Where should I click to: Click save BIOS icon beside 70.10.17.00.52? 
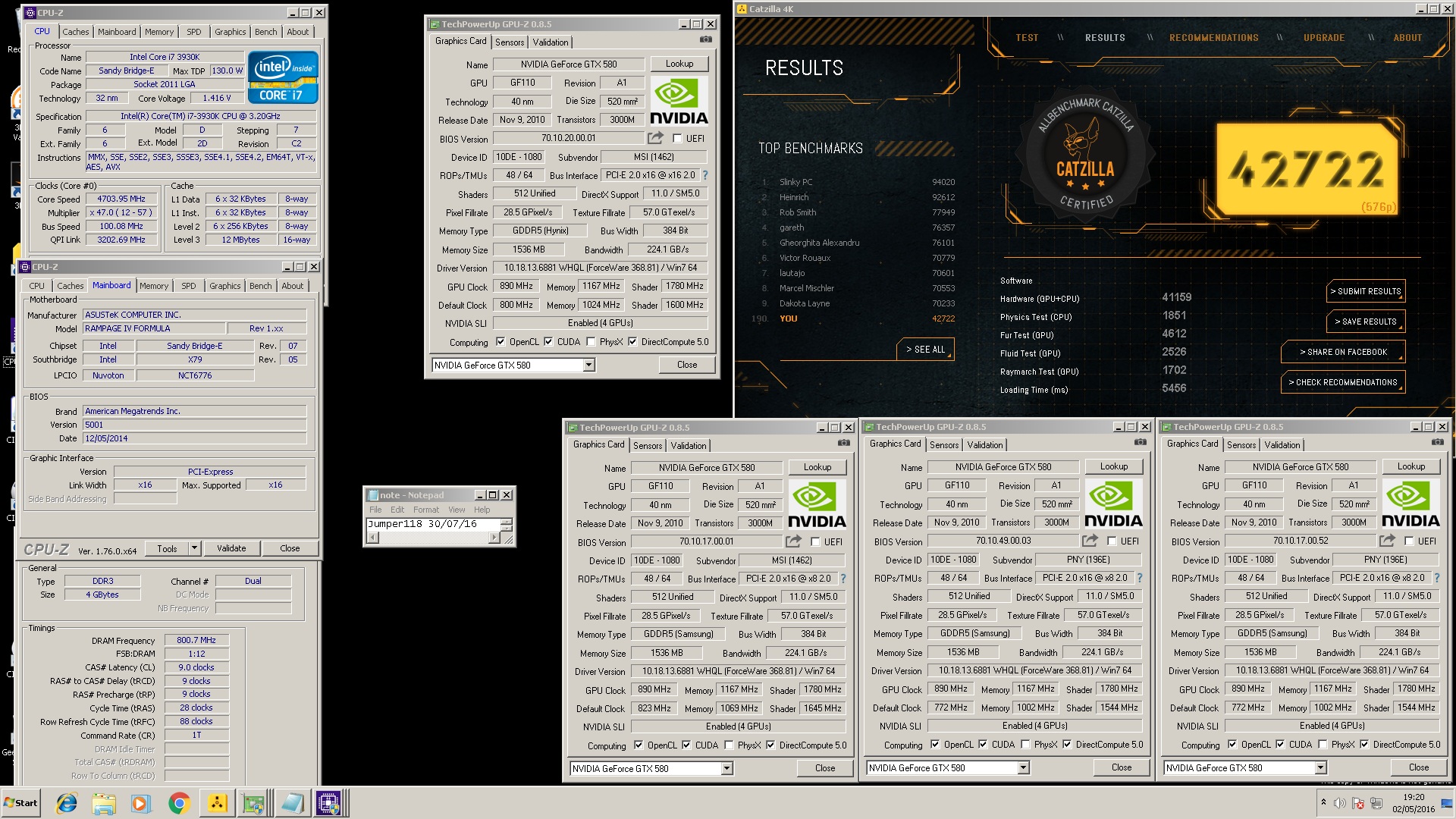(x=1387, y=541)
